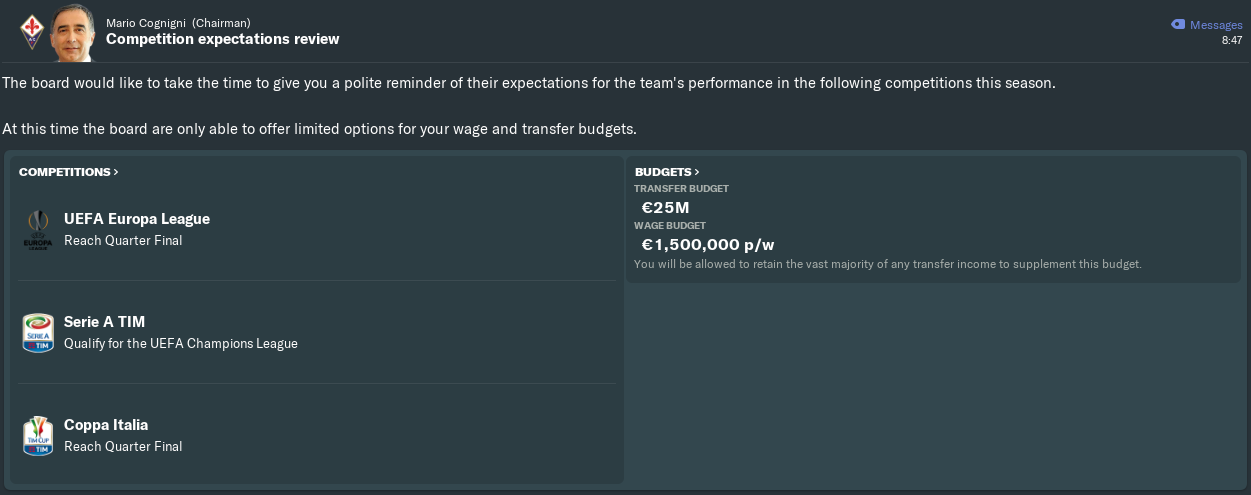Click the Competition expectations review title
This screenshot has height=495, width=1251.
click(x=222, y=39)
